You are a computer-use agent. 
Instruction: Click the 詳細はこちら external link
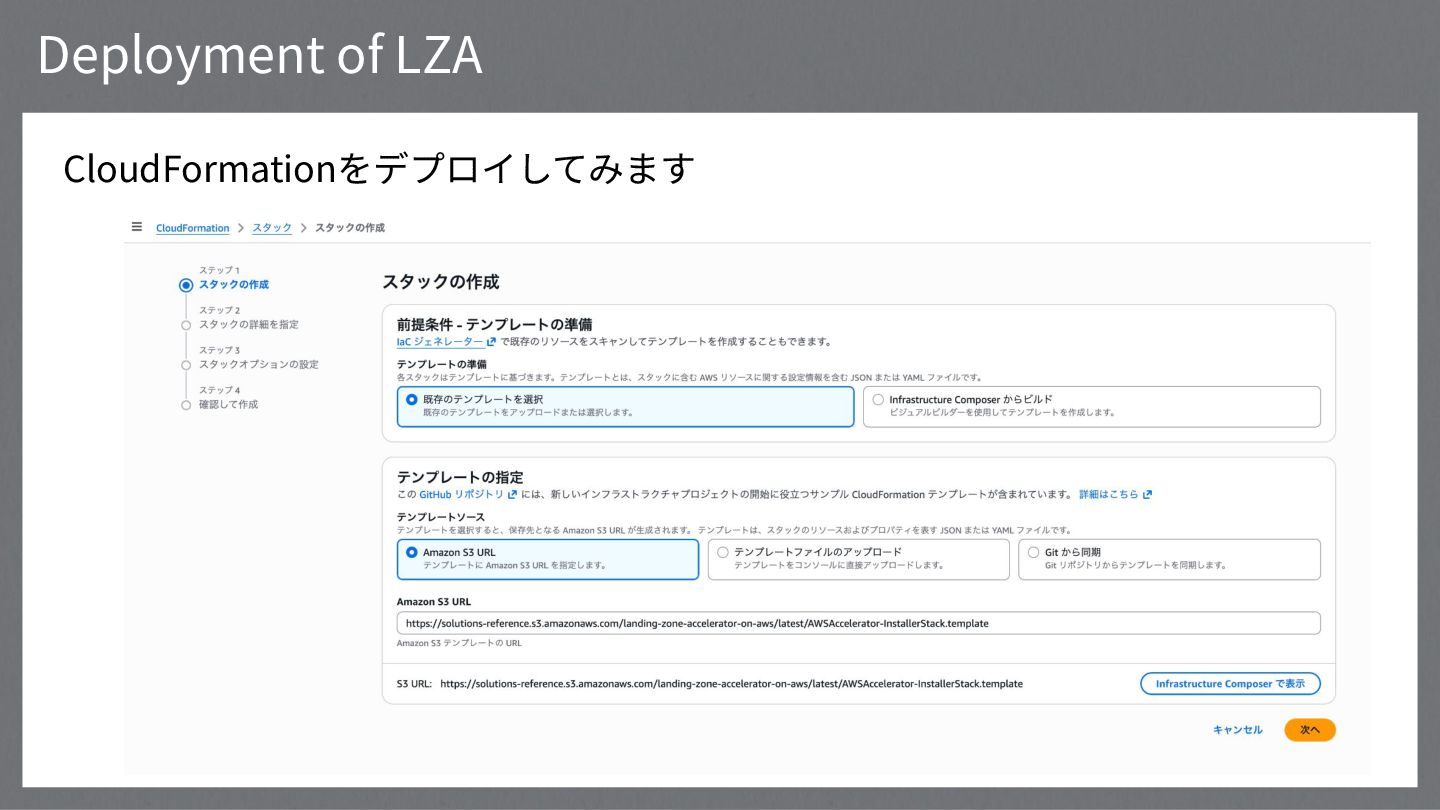coord(1115,494)
